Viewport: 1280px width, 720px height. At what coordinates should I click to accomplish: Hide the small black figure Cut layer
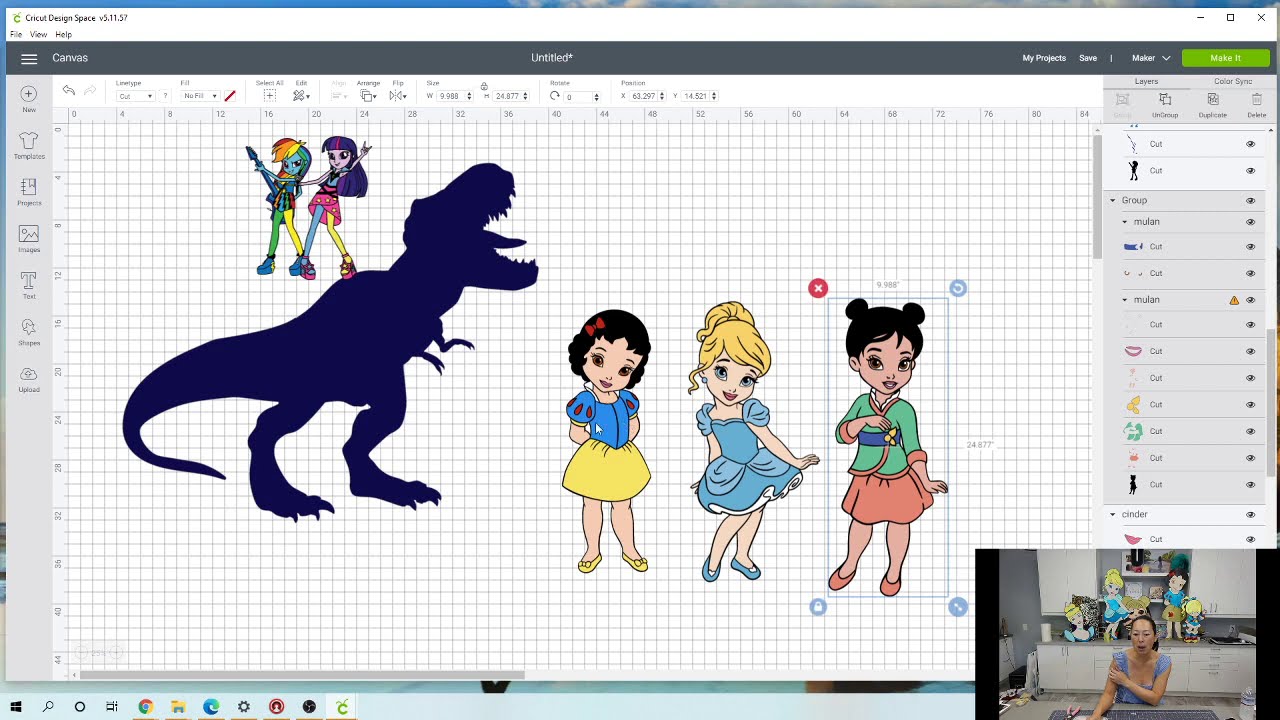(1250, 171)
